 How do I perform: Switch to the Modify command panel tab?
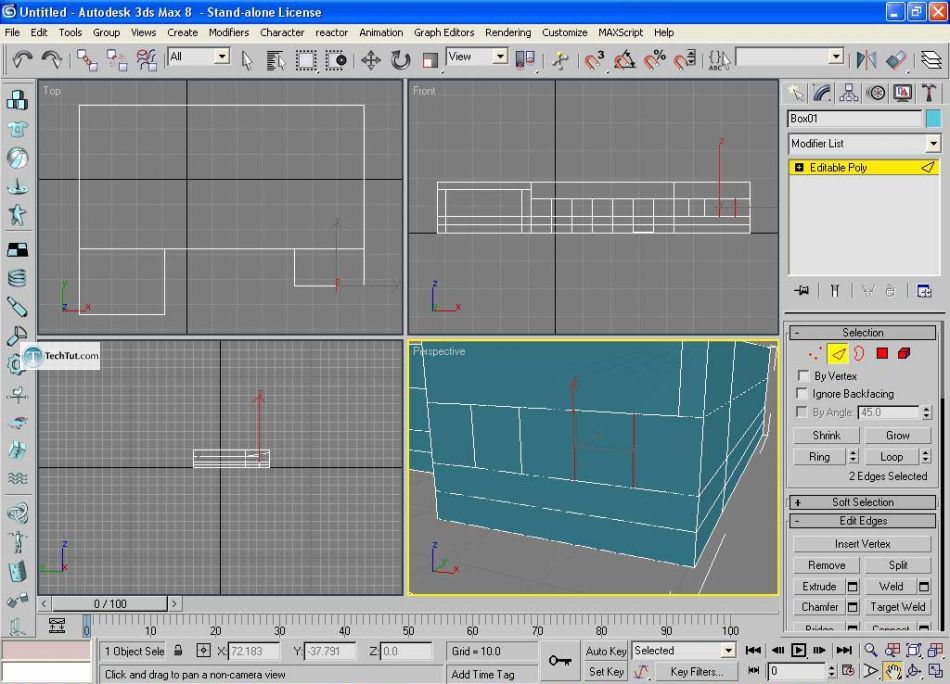[x=822, y=93]
